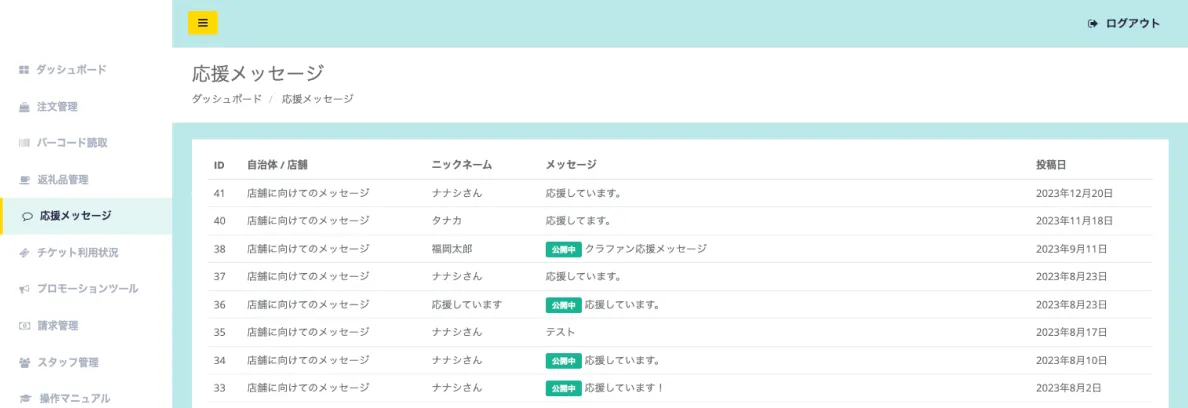
Task: Select チケット利用状況 in the sidebar
Action: coord(78,253)
